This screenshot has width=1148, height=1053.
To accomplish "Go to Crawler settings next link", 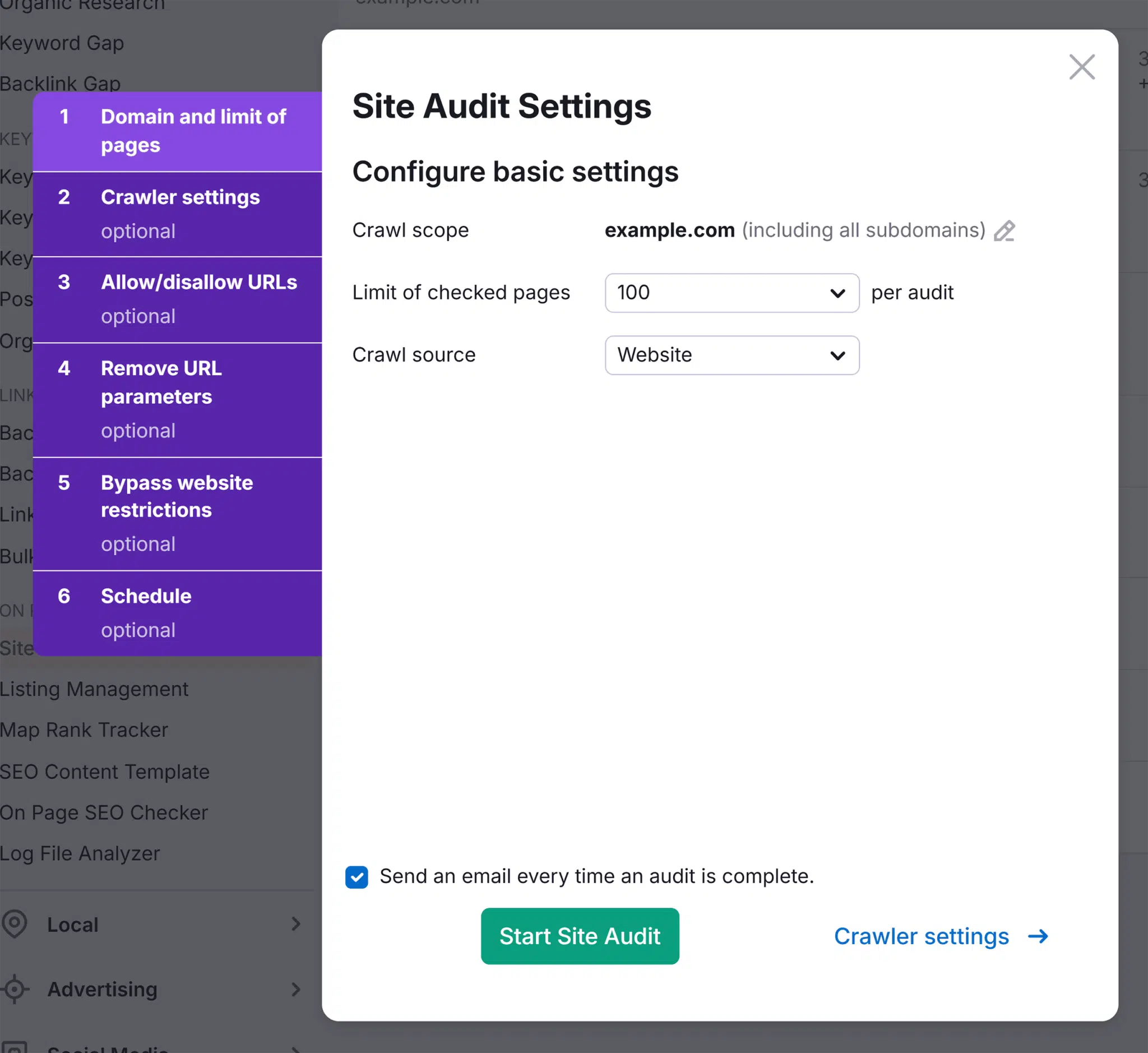I will coord(941,936).
